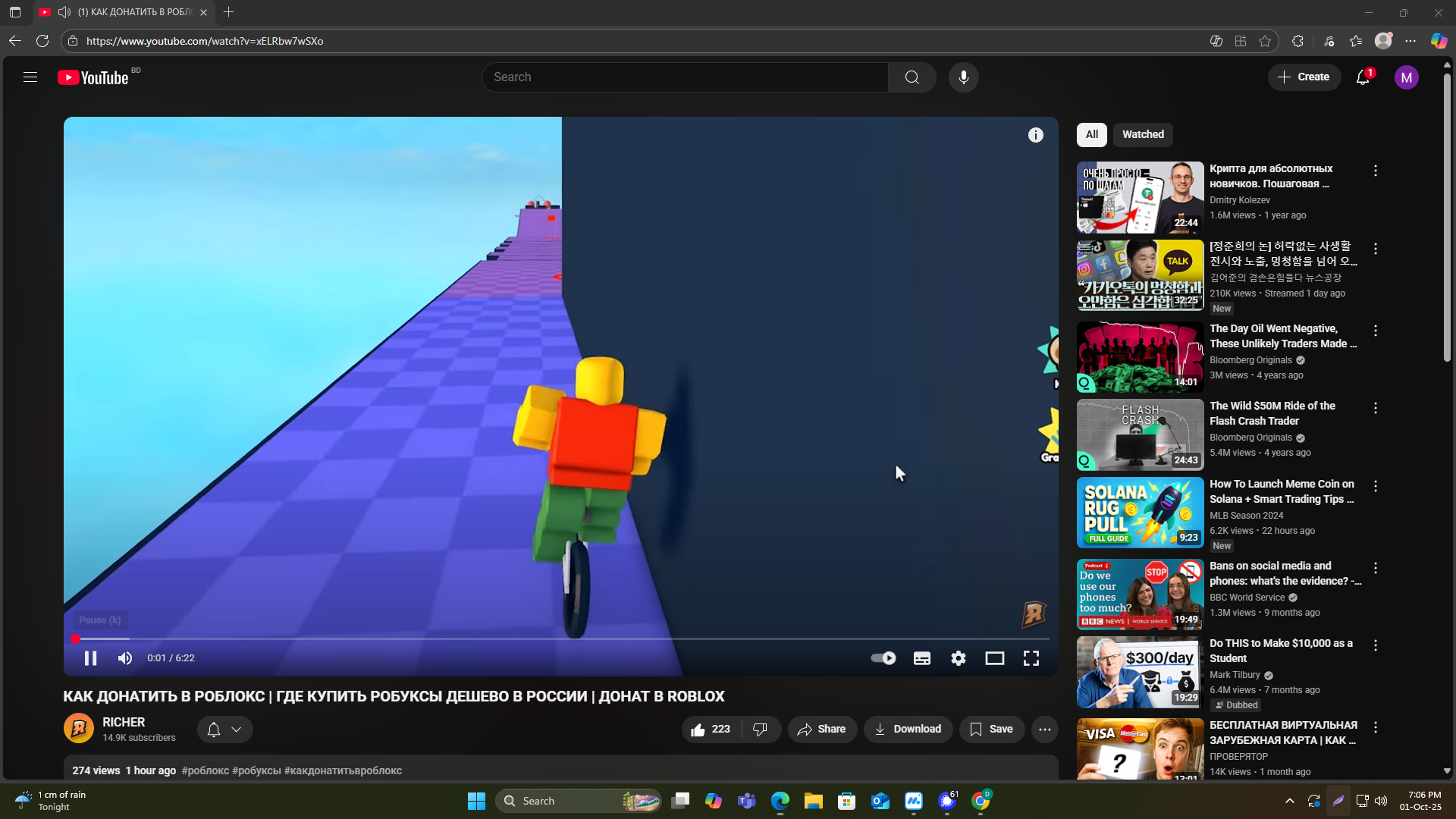Open Bans on social media video title
This screenshot has width=1456, height=819.
point(1285,573)
